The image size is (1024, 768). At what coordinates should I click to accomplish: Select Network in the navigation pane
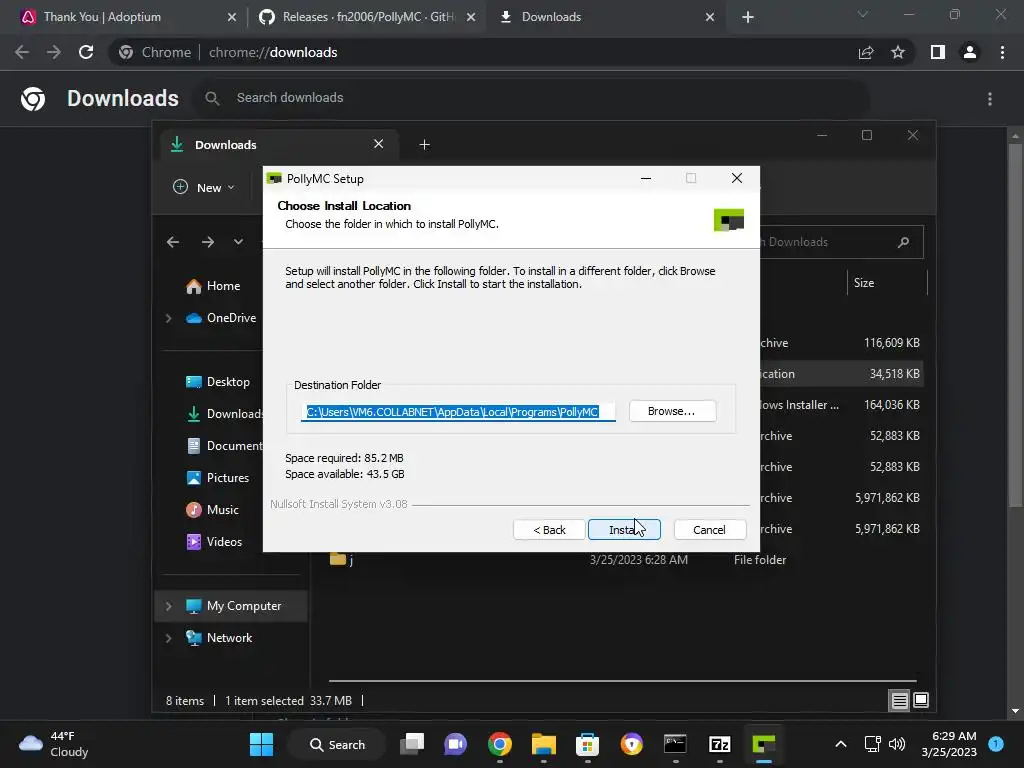(219, 638)
